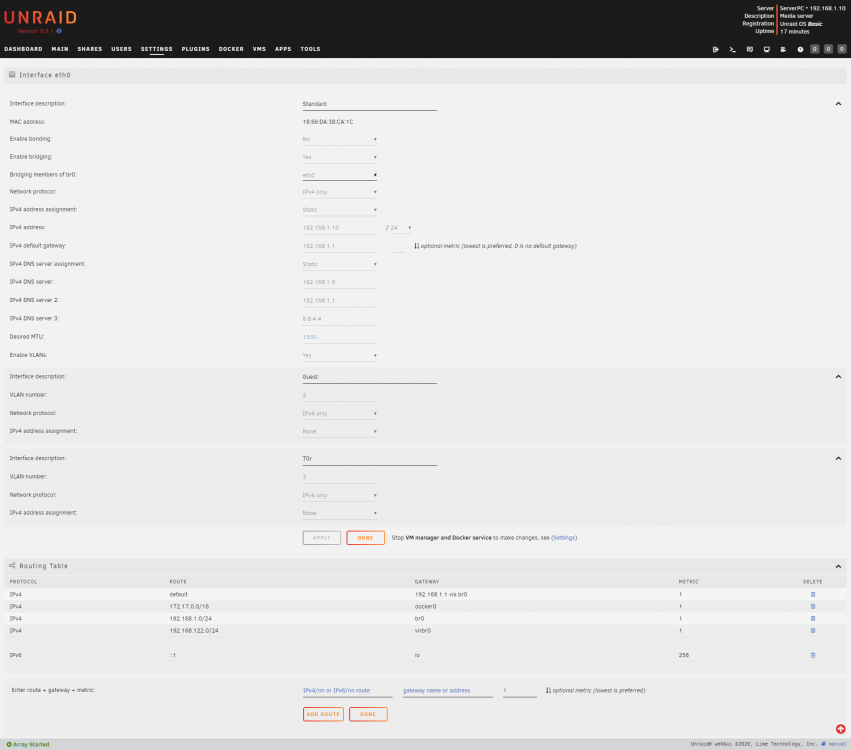
Task: Click the Standard interface description field
Action: tap(370, 104)
